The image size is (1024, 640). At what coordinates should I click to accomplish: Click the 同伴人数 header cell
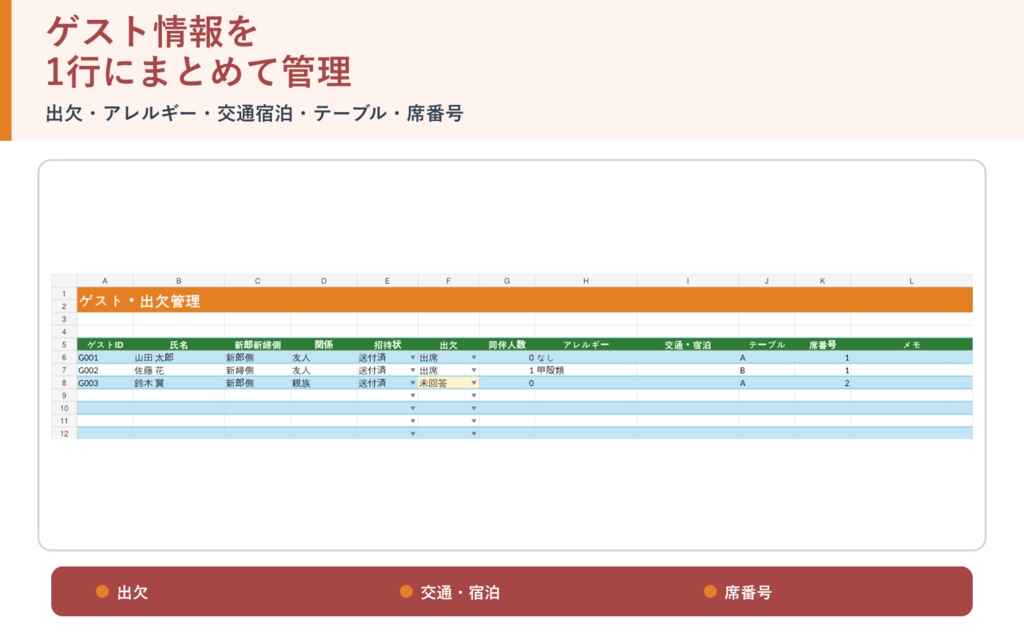tap(507, 345)
